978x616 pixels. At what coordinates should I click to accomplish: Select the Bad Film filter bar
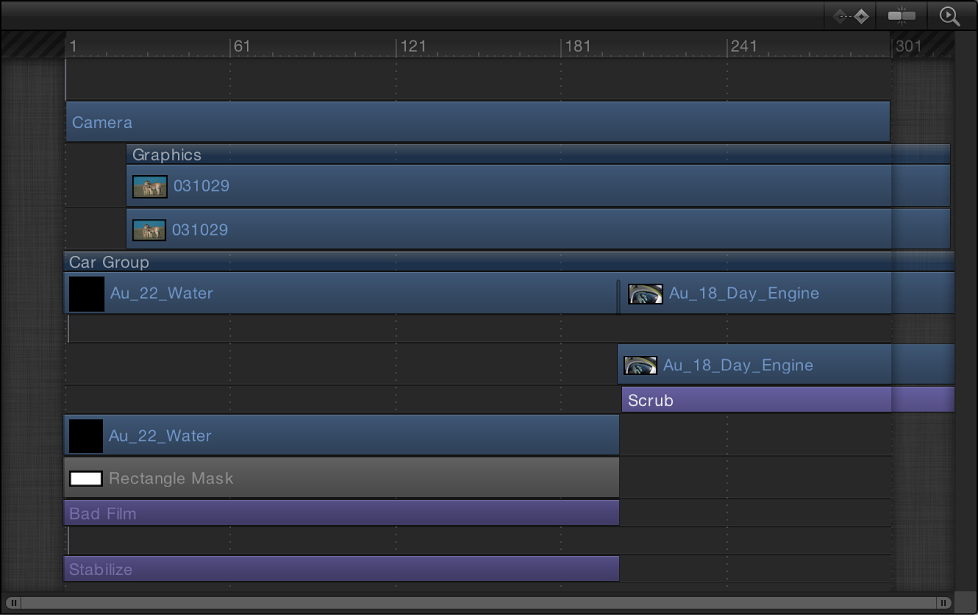coord(341,513)
